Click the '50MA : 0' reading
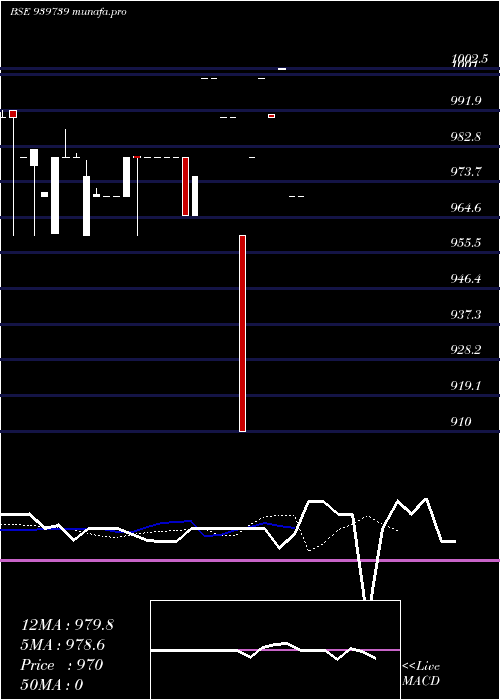Viewport: 500px width, 700px height. pyautogui.click(x=52, y=685)
